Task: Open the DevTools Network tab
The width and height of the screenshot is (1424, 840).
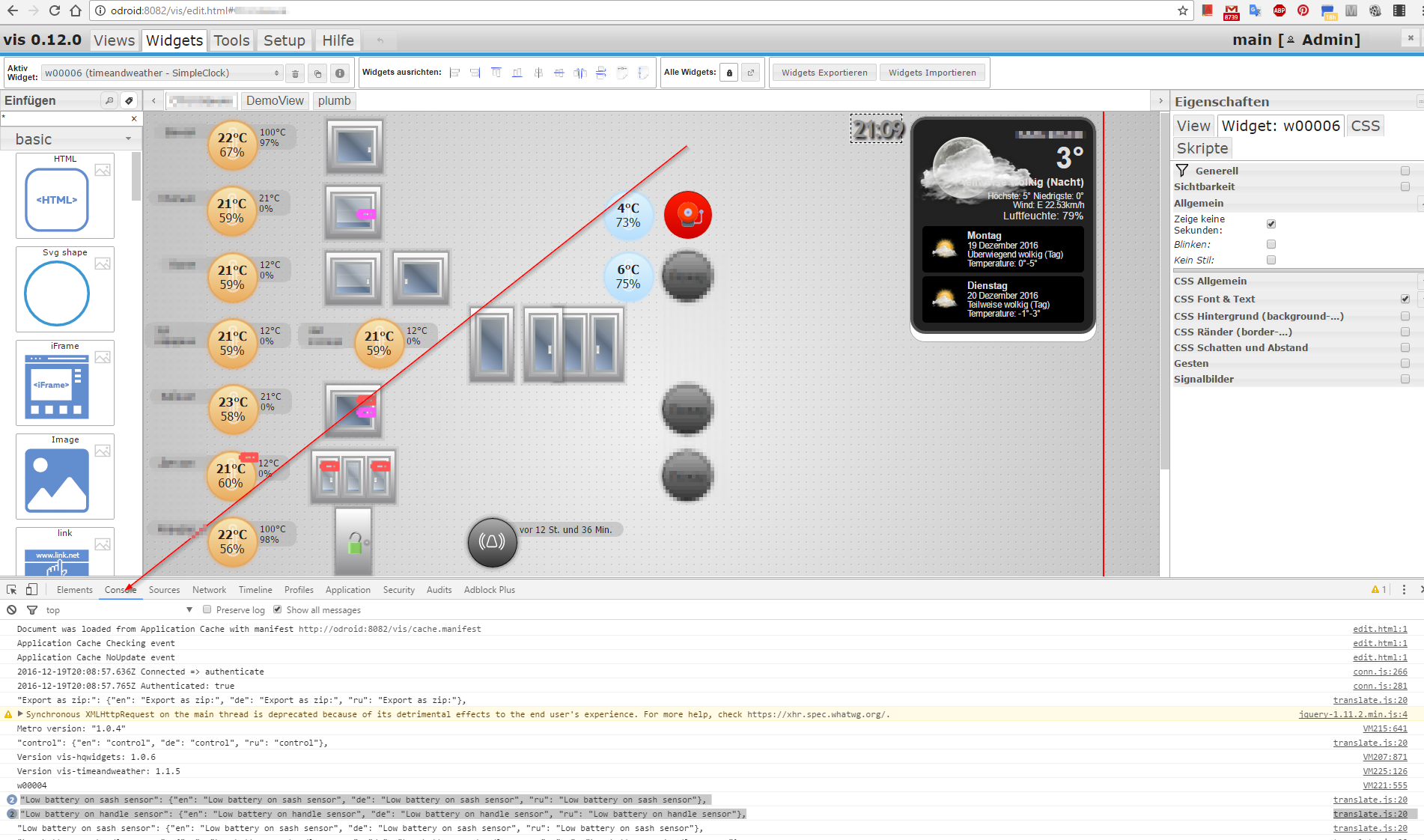Action: click(209, 590)
